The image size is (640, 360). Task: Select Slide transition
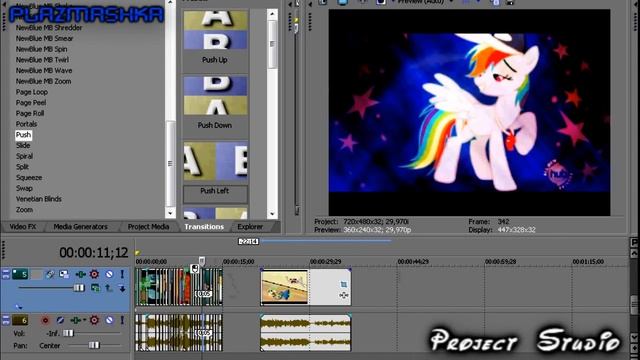coord(23,145)
